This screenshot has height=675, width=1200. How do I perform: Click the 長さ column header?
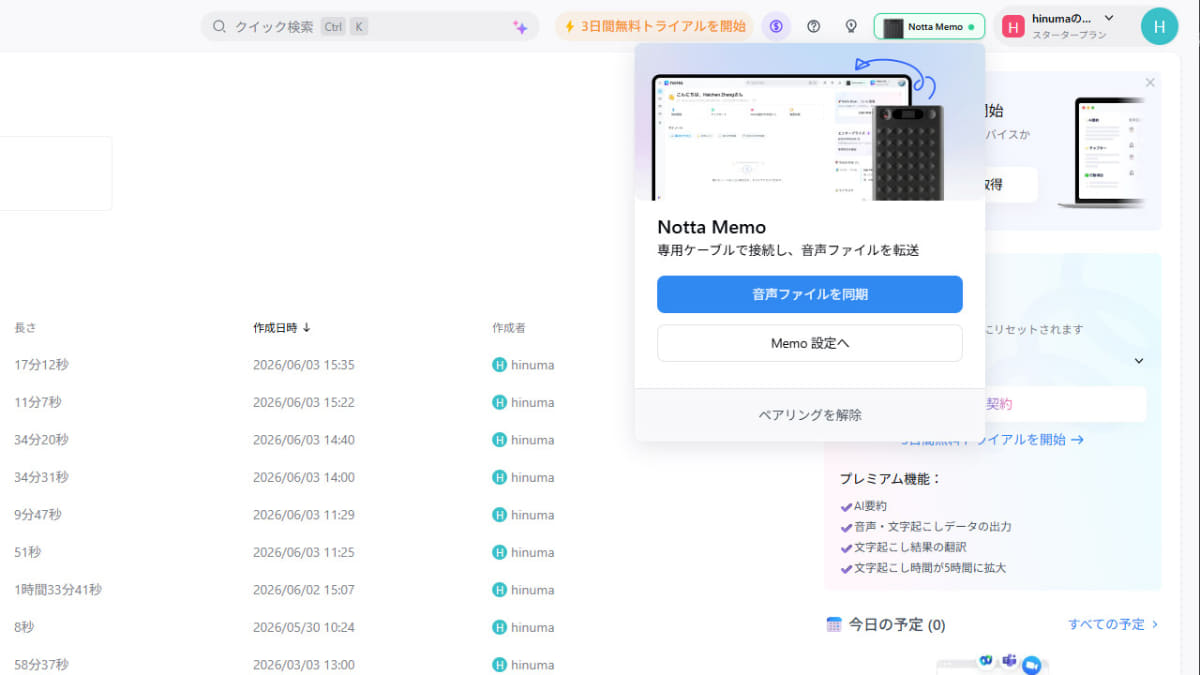(25, 328)
